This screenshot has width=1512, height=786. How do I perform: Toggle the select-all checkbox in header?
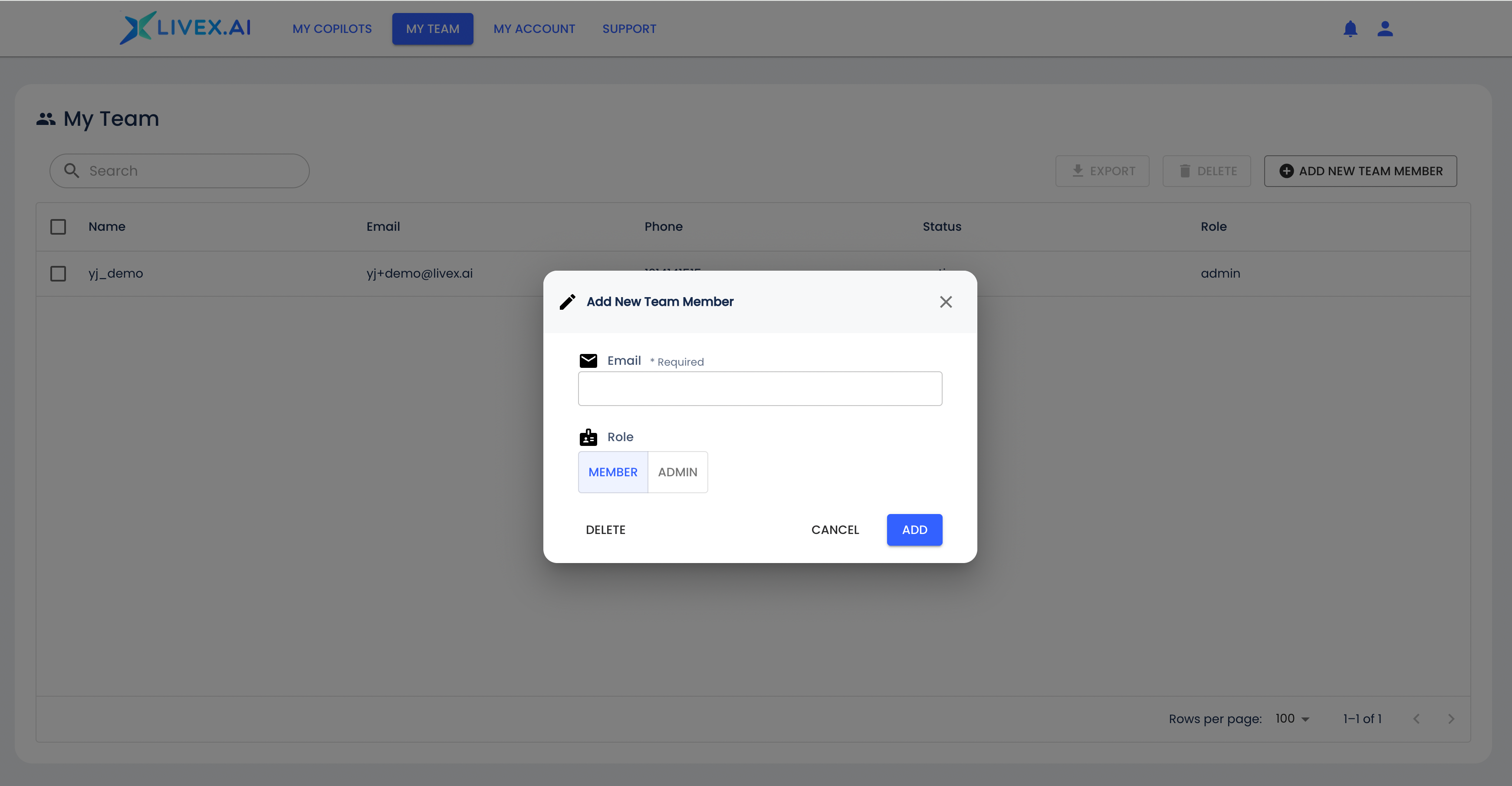click(x=58, y=226)
